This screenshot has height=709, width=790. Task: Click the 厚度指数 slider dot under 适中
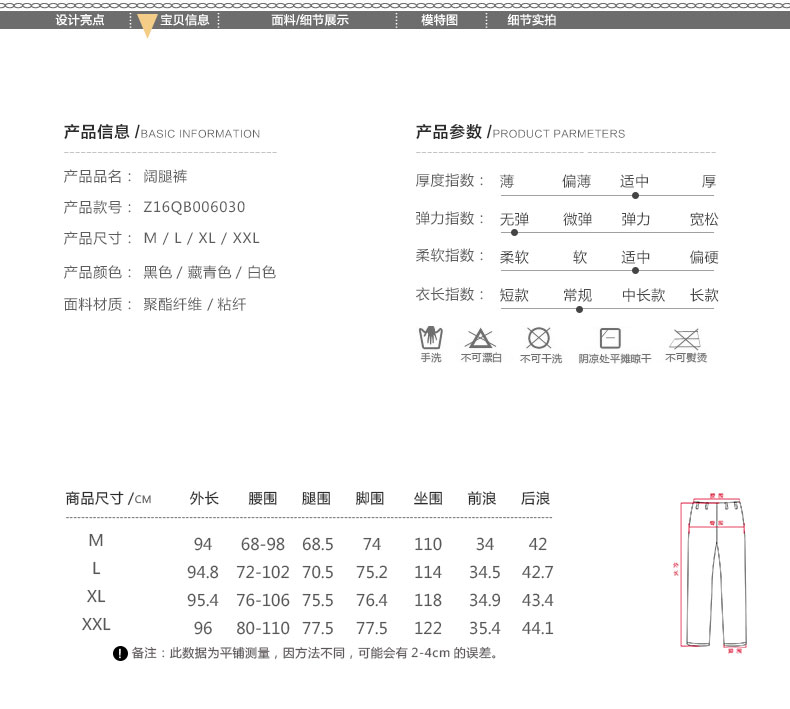pyautogui.click(x=635, y=195)
